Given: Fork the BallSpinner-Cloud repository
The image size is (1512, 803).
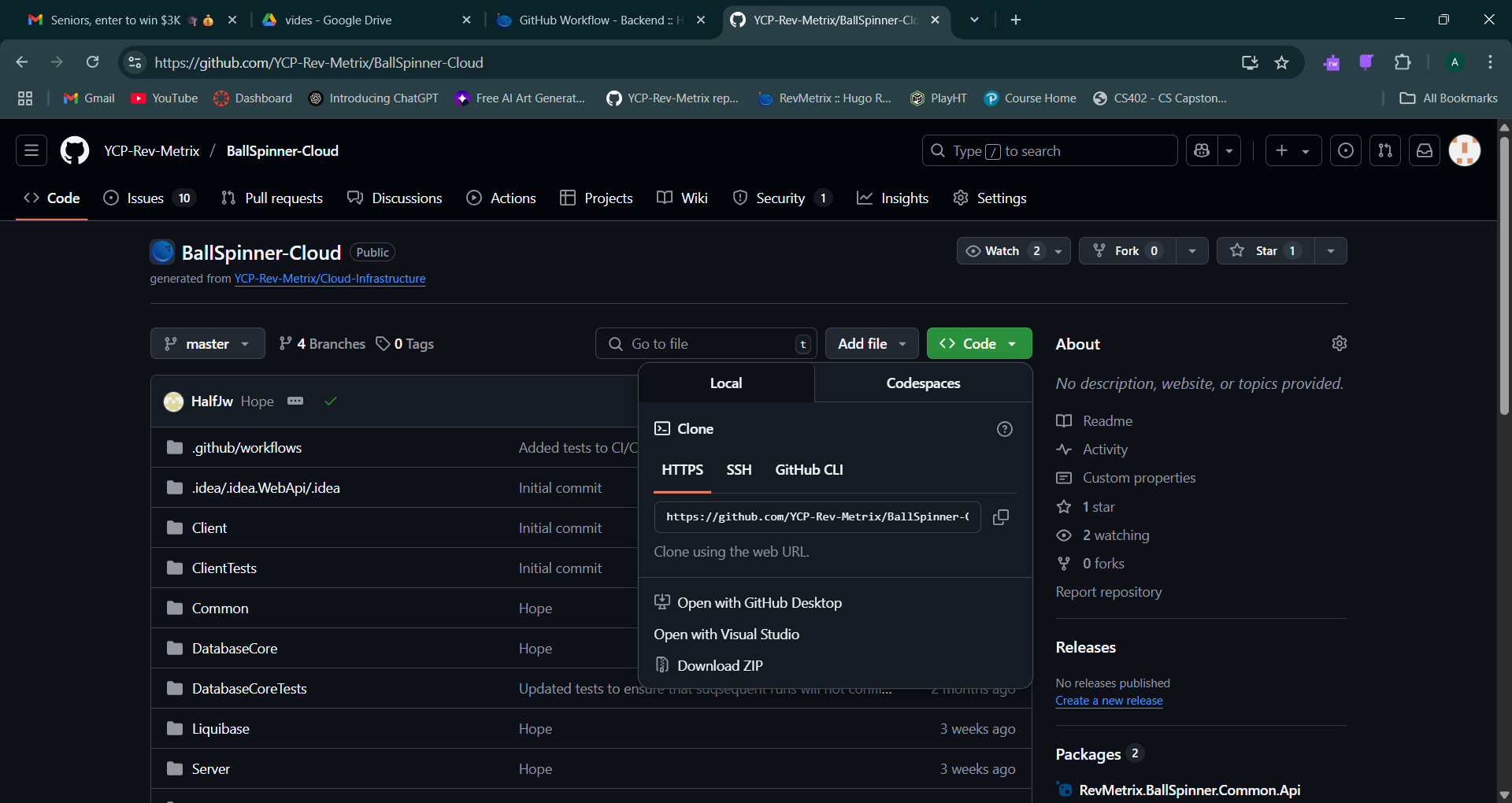Looking at the screenshot, I should click(1127, 251).
